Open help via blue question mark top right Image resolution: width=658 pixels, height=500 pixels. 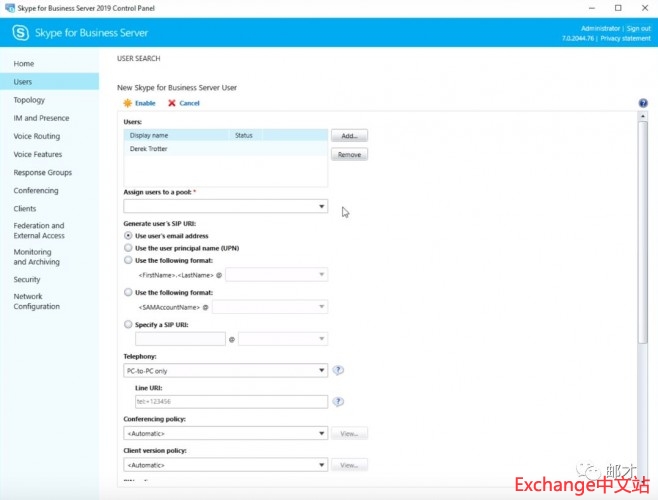tap(642, 103)
